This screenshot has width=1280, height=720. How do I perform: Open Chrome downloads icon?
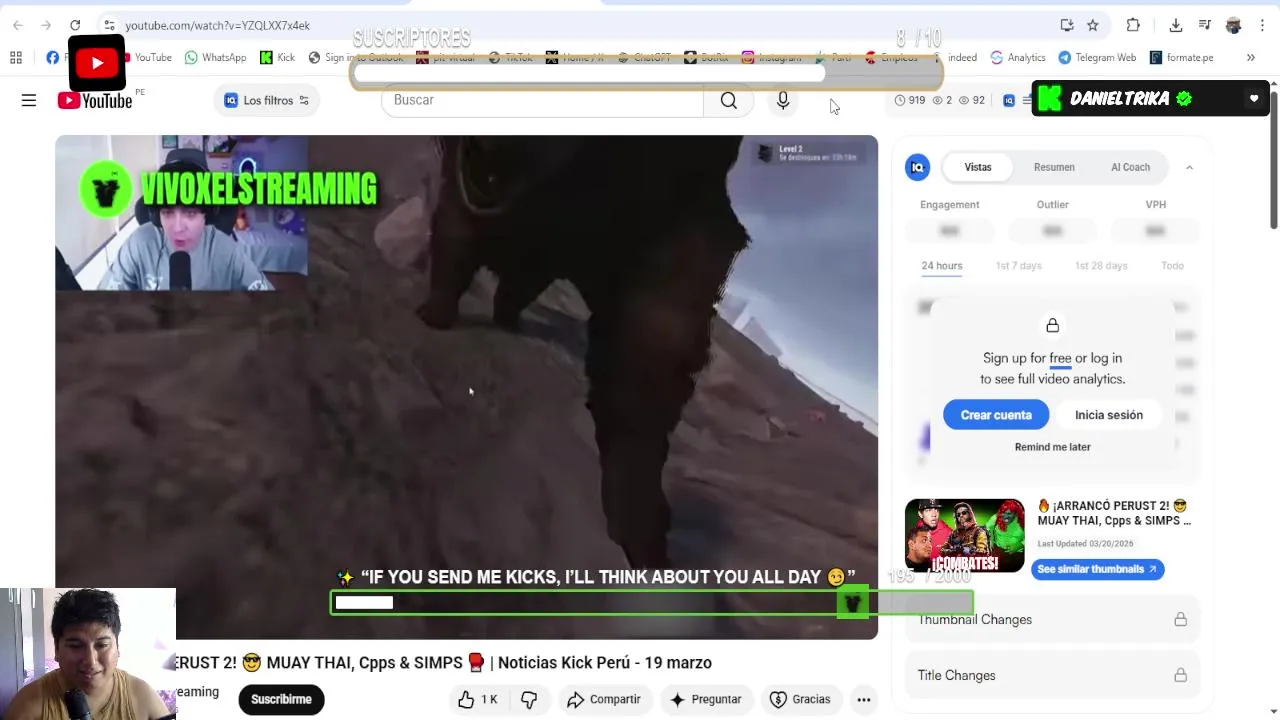pyautogui.click(x=1176, y=25)
